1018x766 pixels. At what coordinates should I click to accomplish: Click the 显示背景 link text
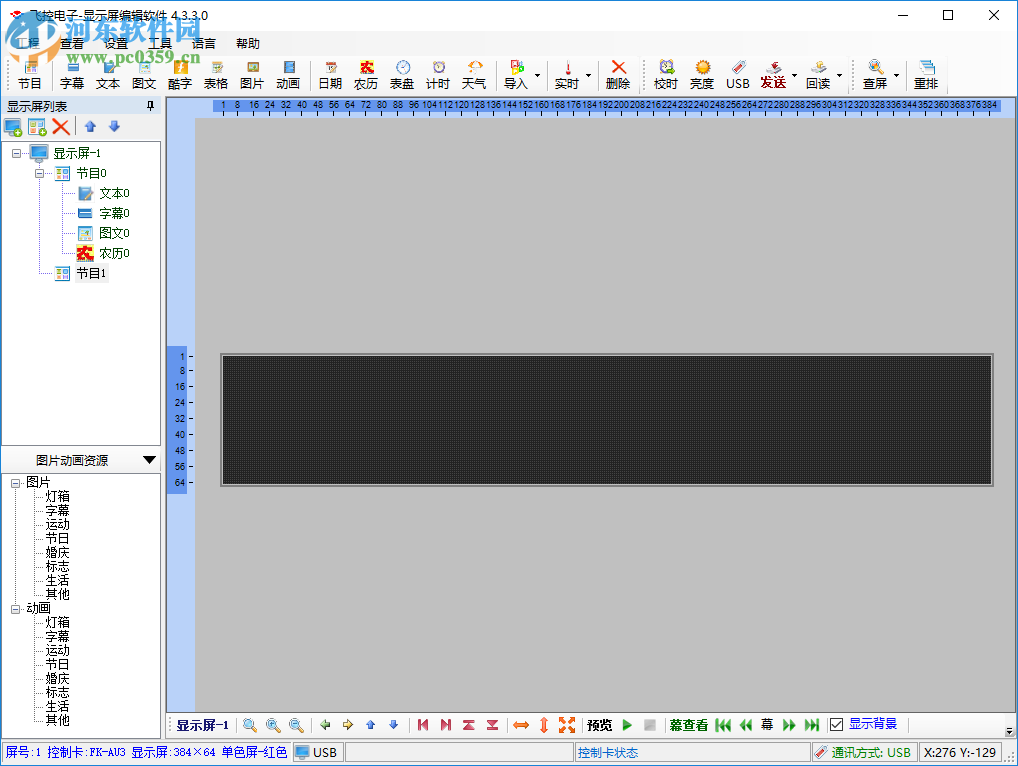(x=873, y=724)
